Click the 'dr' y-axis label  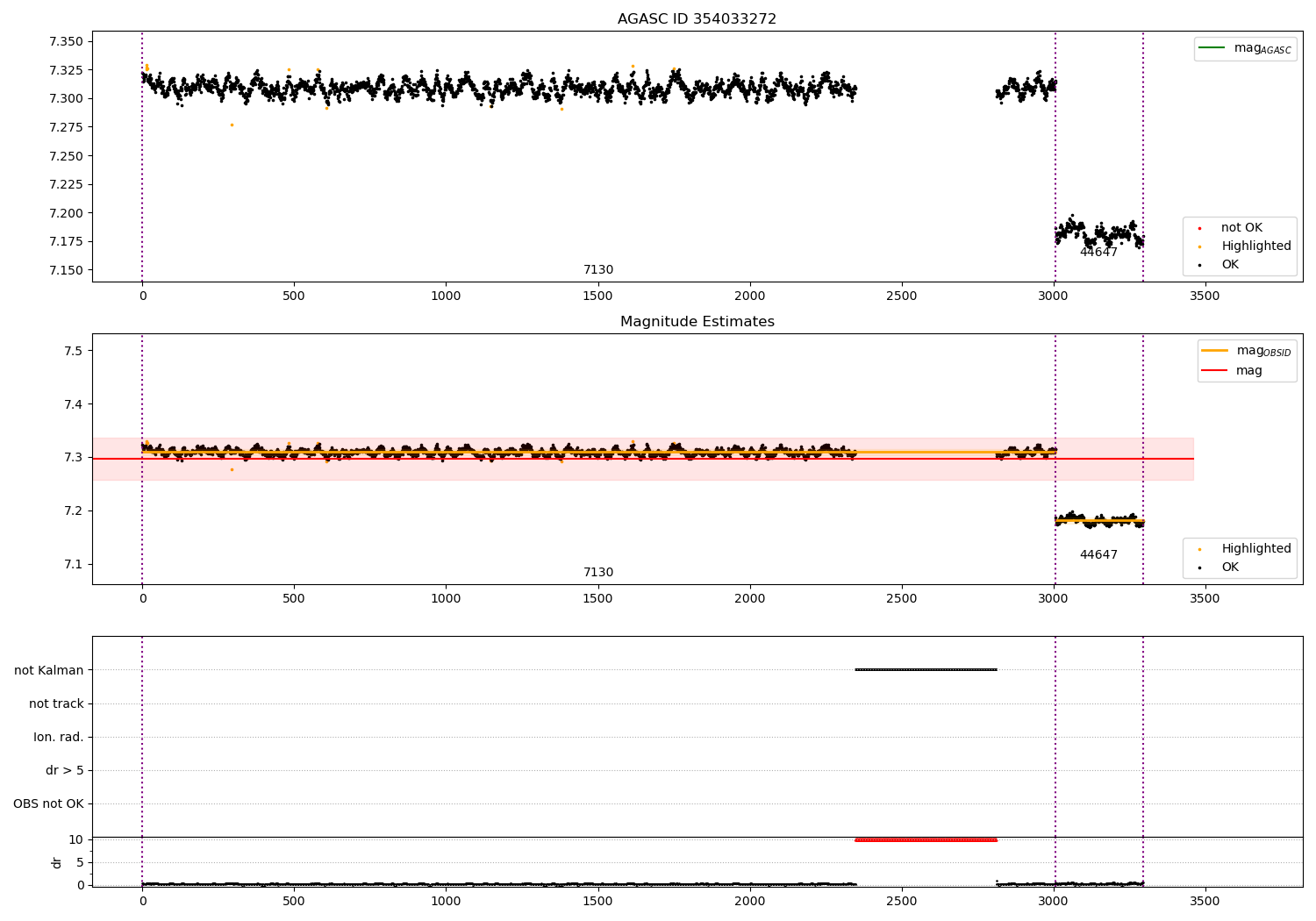pos(57,862)
